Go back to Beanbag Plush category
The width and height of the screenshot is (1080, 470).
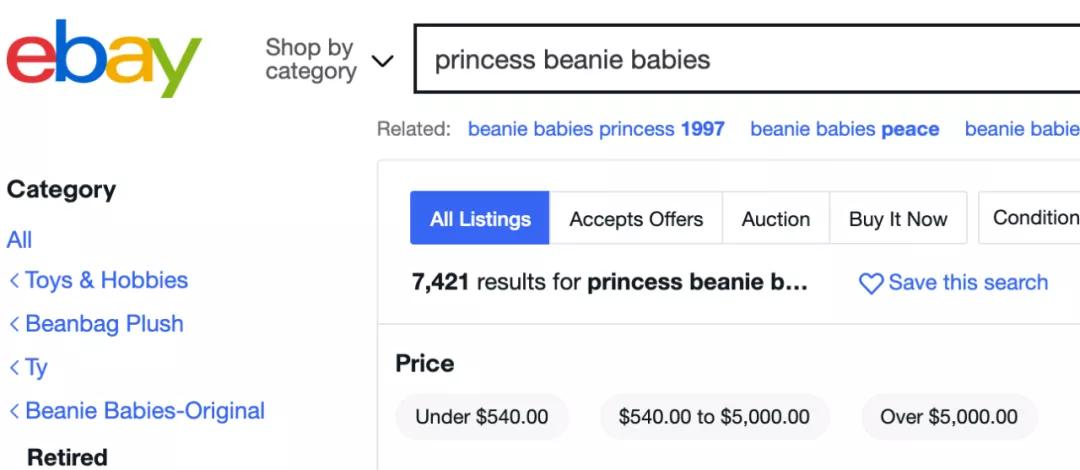click(x=104, y=324)
